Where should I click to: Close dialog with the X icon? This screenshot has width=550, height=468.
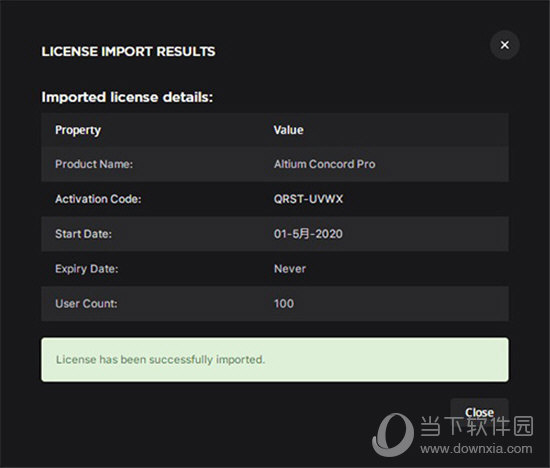pos(504,45)
